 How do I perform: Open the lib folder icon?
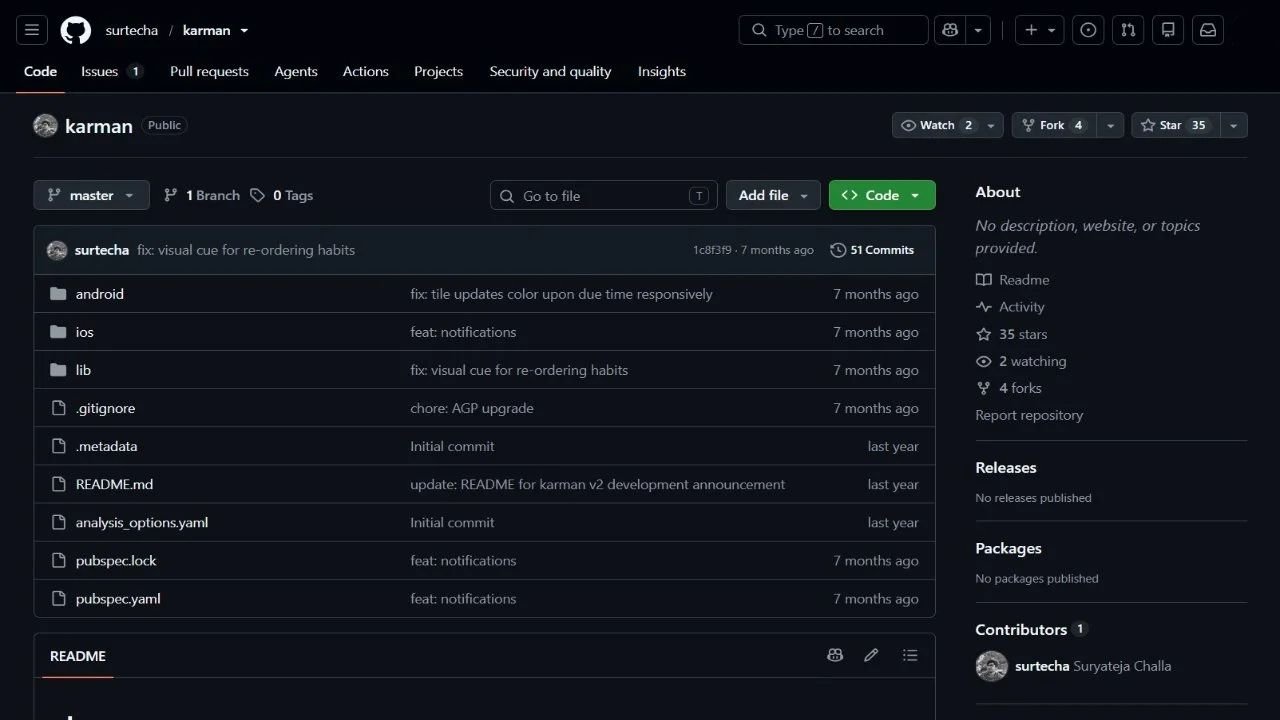coord(58,370)
